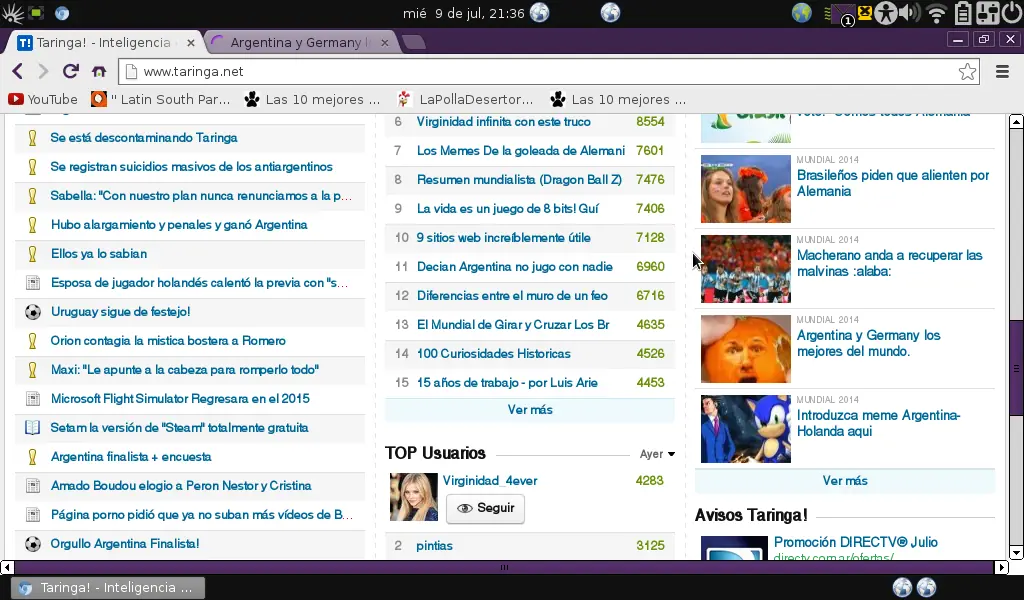Open Resumen mundialista (Dragon Ball Z) post
The image size is (1024, 600).
[x=519, y=180]
